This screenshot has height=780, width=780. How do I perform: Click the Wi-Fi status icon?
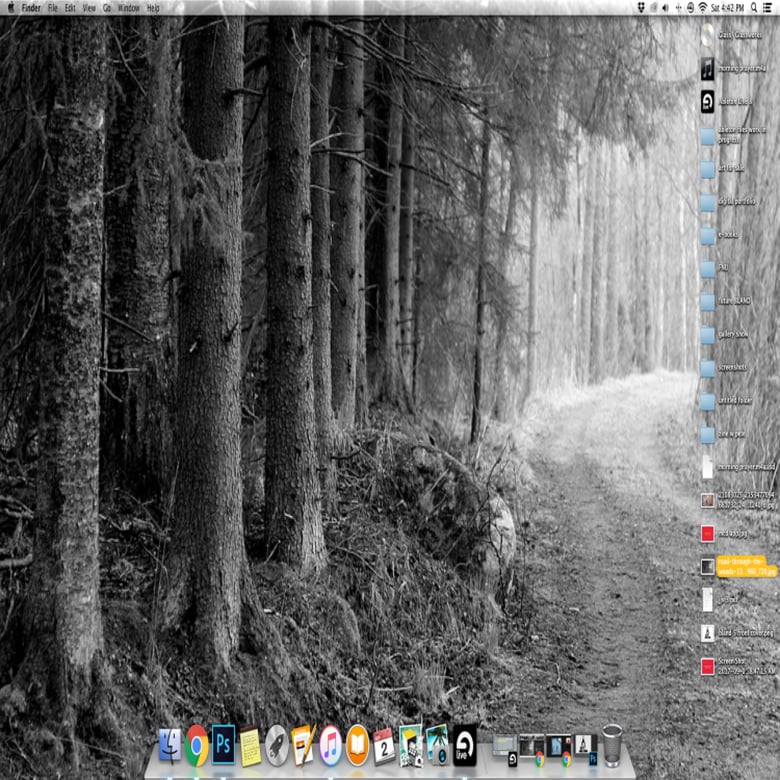coord(702,7)
